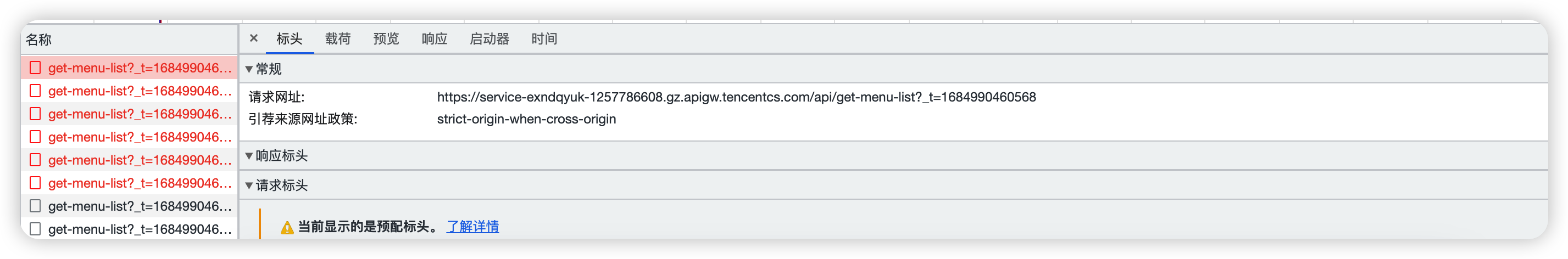Screen dimensions: 1568x259
Task: Switch to the 载荷 tab
Action: point(338,39)
